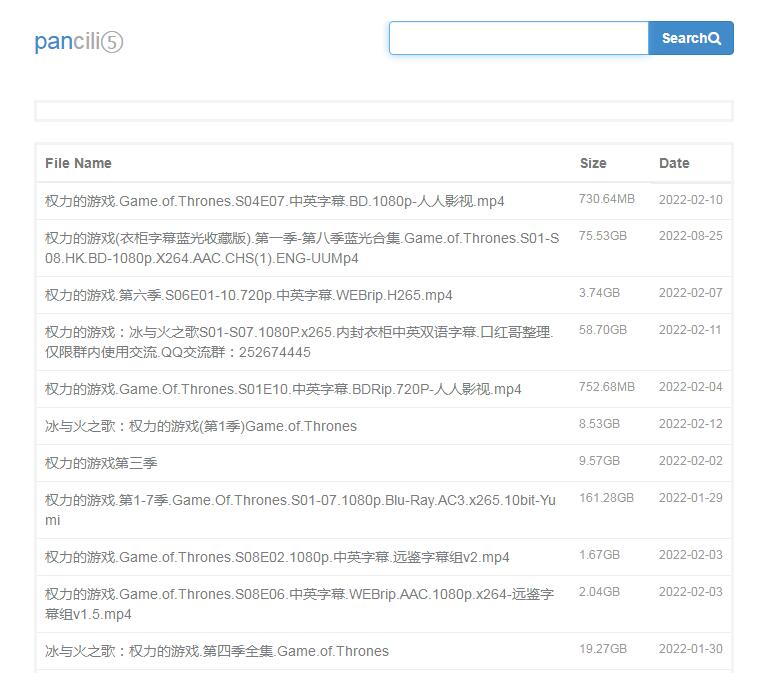Open the S01-S08 HK BD-1080p collection entry
The image size is (772, 673).
point(301,248)
